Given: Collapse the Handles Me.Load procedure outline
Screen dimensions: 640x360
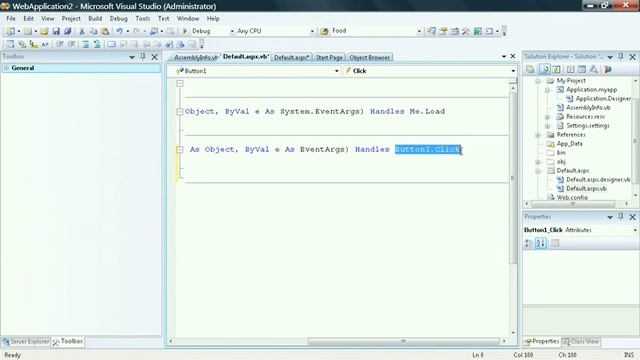Looking at the screenshot, I should [180, 111].
